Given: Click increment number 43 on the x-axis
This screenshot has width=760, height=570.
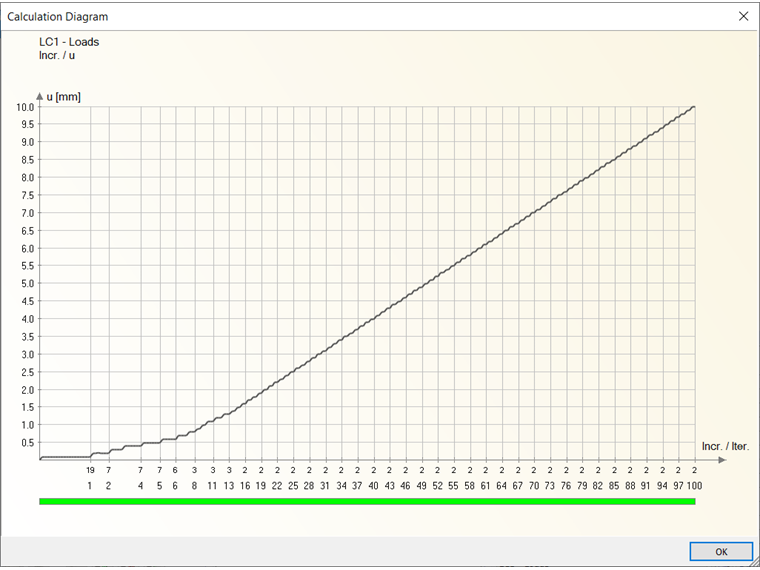Looking at the screenshot, I should (390, 486).
